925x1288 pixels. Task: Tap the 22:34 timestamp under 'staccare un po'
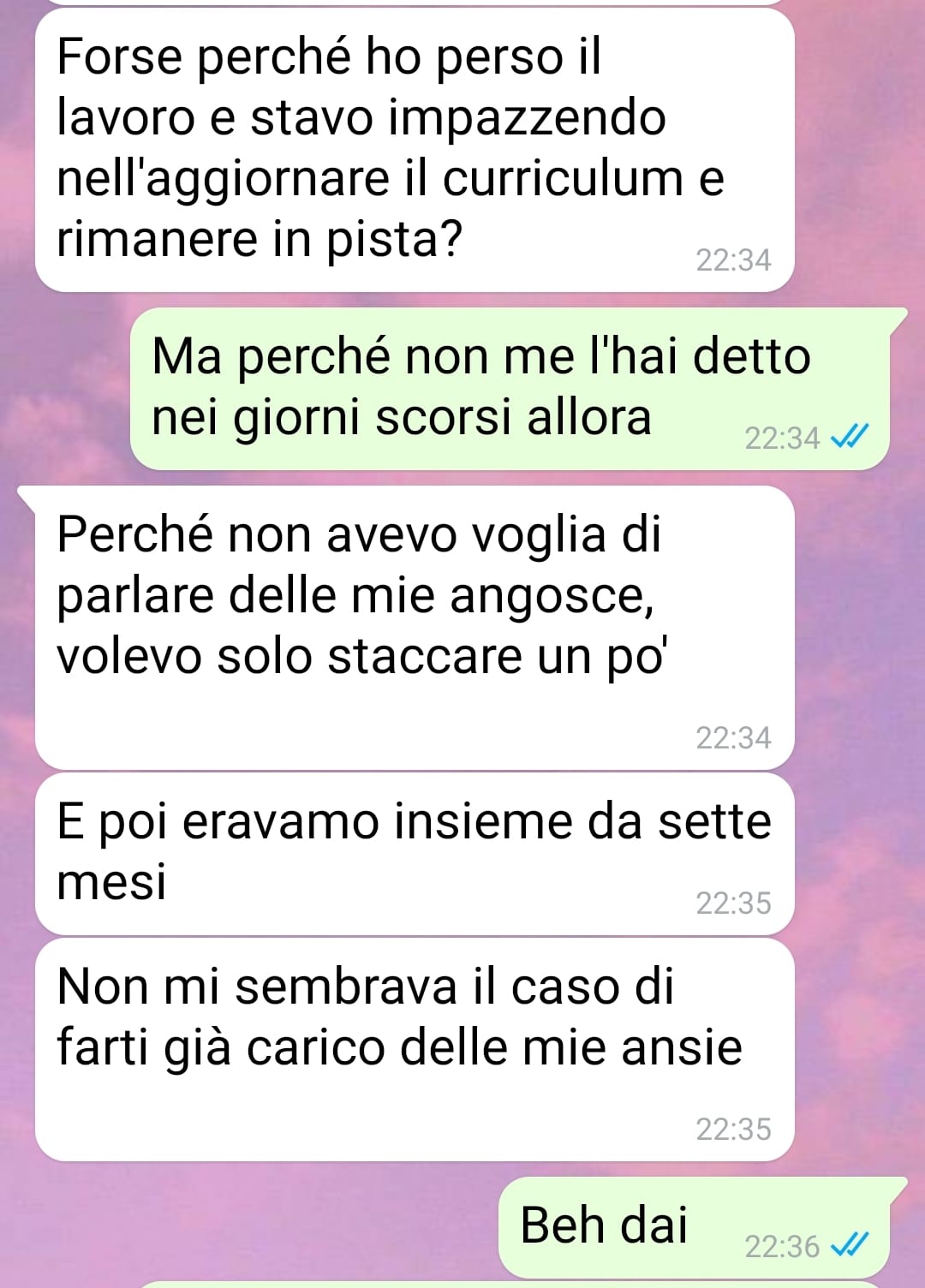coord(733,737)
